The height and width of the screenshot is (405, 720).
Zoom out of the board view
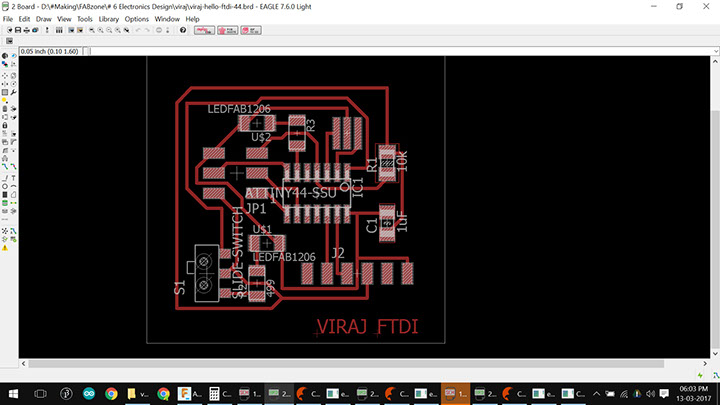[109, 30]
